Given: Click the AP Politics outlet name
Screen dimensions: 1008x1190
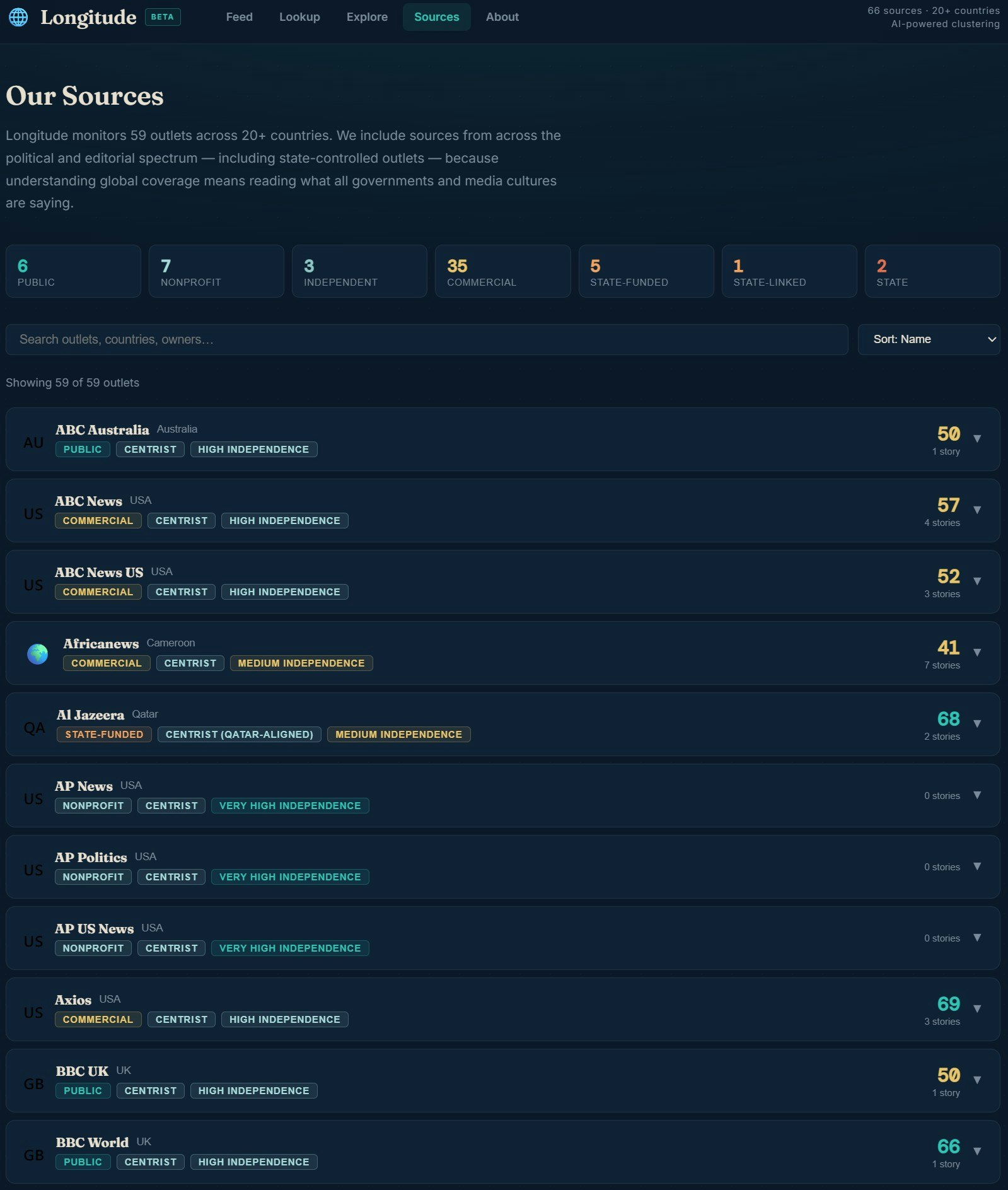Looking at the screenshot, I should click(91, 857).
